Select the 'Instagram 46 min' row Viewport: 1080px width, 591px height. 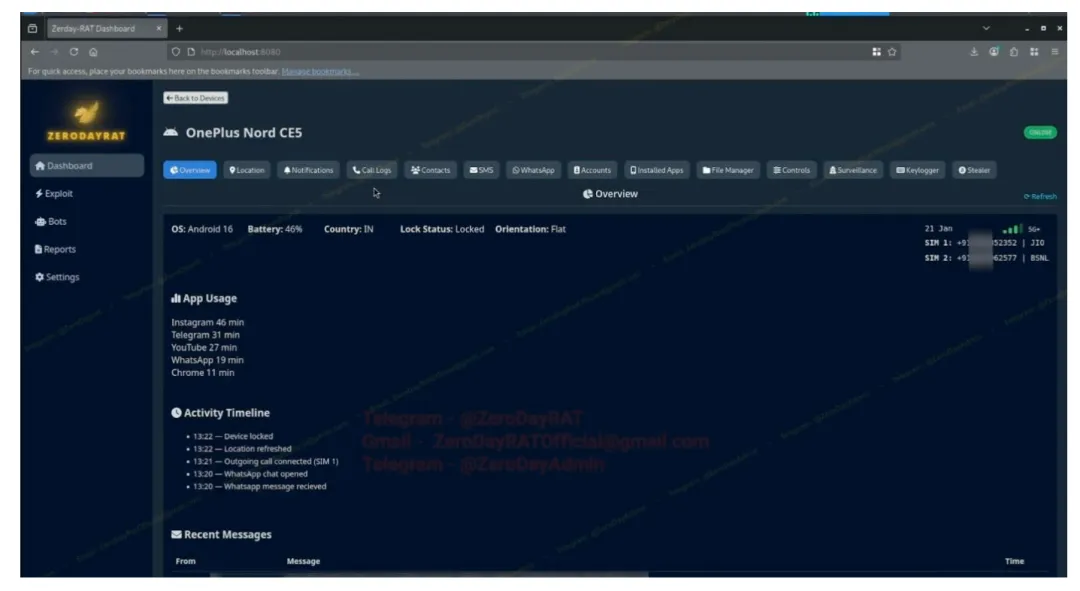(207, 322)
